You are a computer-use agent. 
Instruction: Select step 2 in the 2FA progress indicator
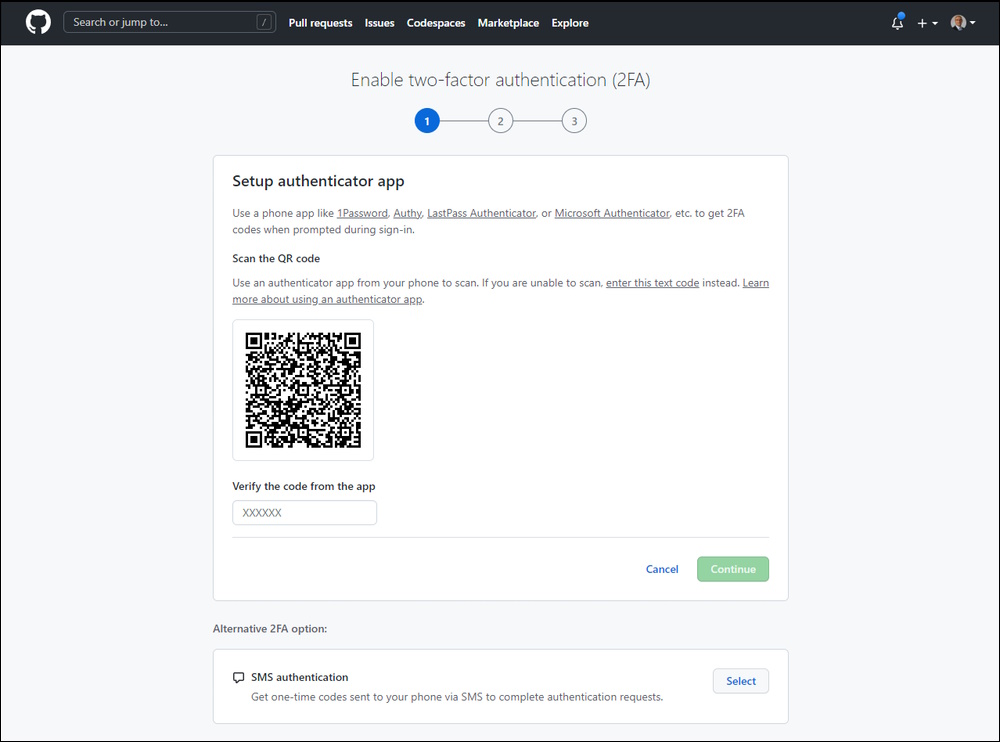501,121
